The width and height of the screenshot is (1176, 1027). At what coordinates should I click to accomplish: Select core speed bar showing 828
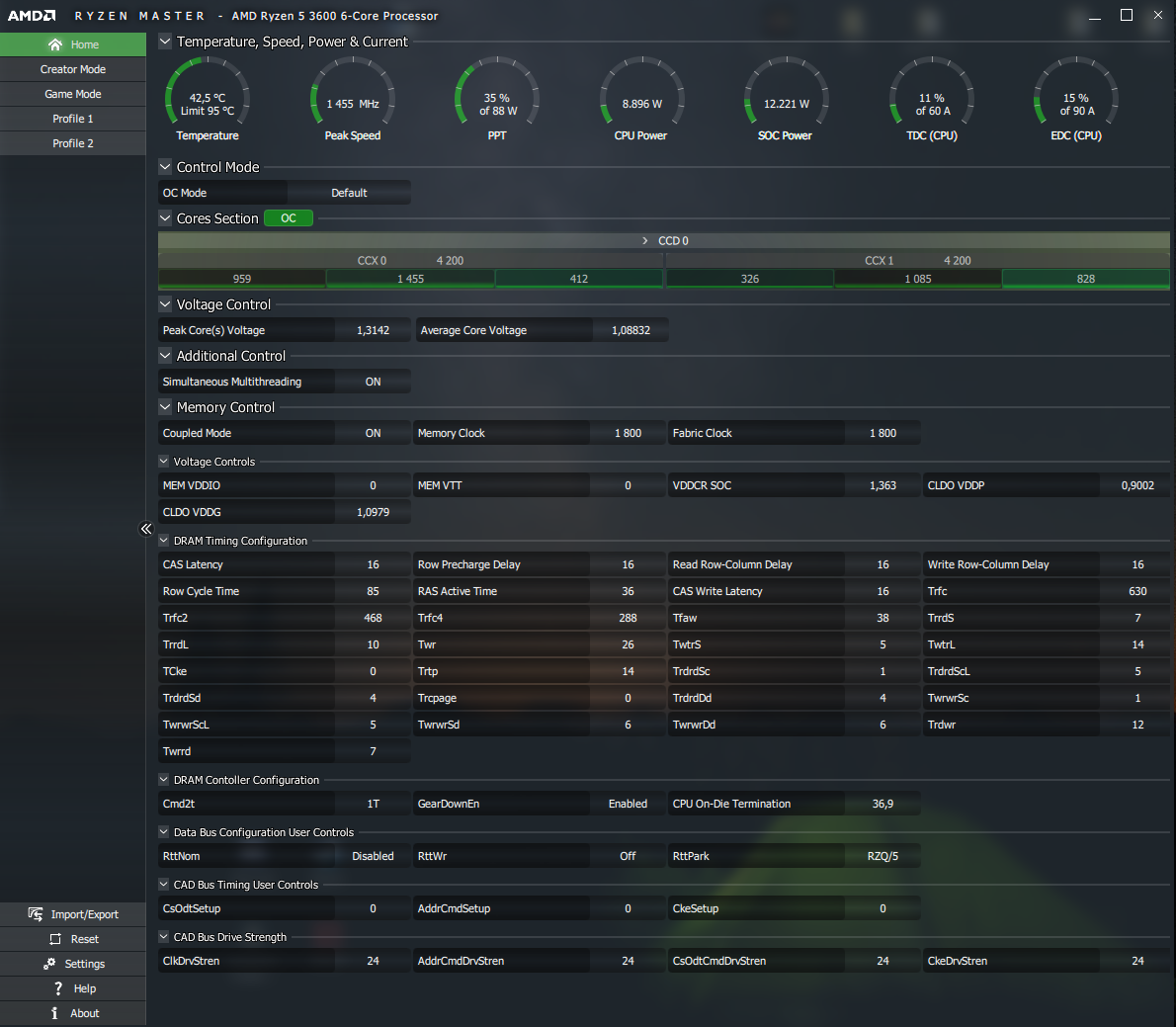(1086, 279)
